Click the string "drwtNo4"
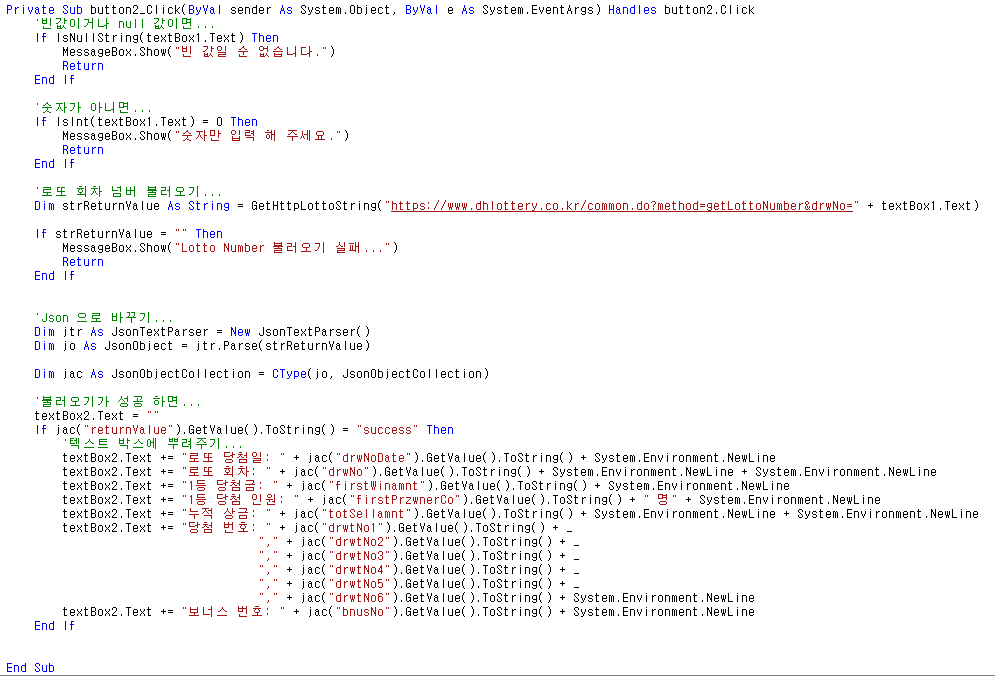995x676 pixels. 363,569
